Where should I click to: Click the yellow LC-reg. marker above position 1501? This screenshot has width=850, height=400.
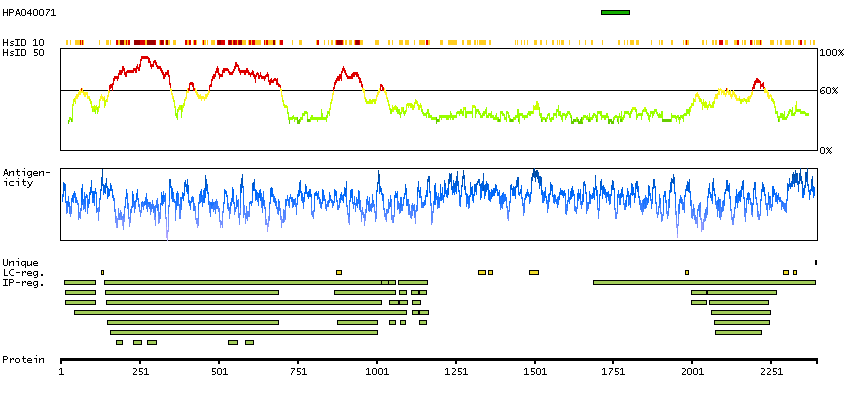[534, 272]
